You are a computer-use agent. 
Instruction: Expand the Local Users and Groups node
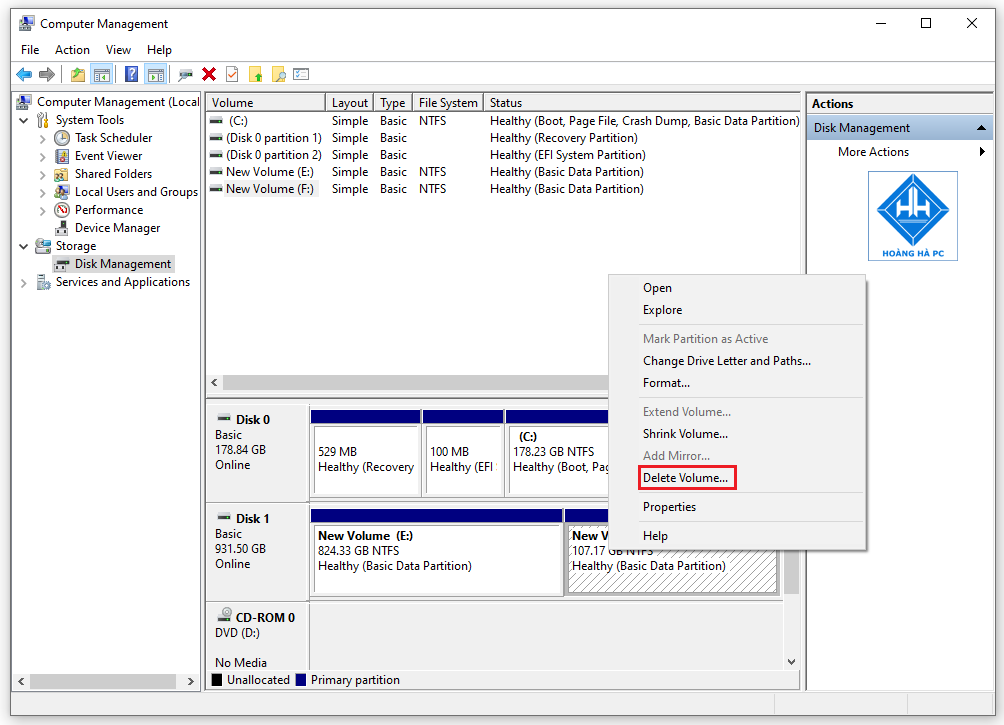[43, 192]
